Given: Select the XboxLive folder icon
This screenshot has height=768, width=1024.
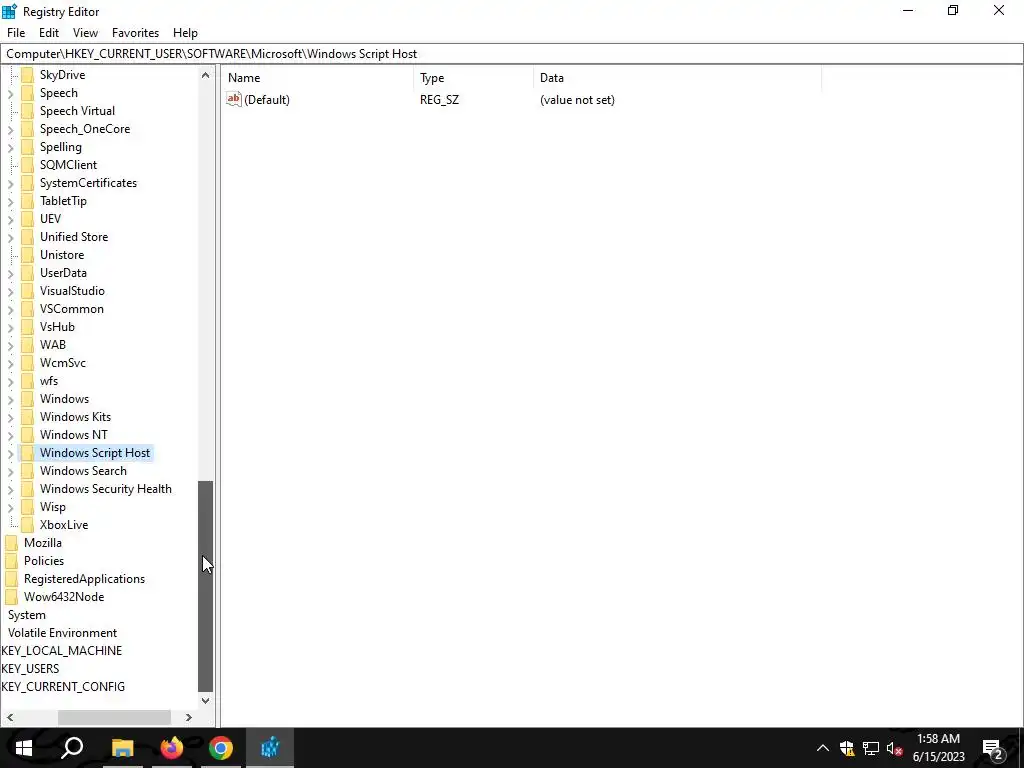Looking at the screenshot, I should click(x=27, y=524).
